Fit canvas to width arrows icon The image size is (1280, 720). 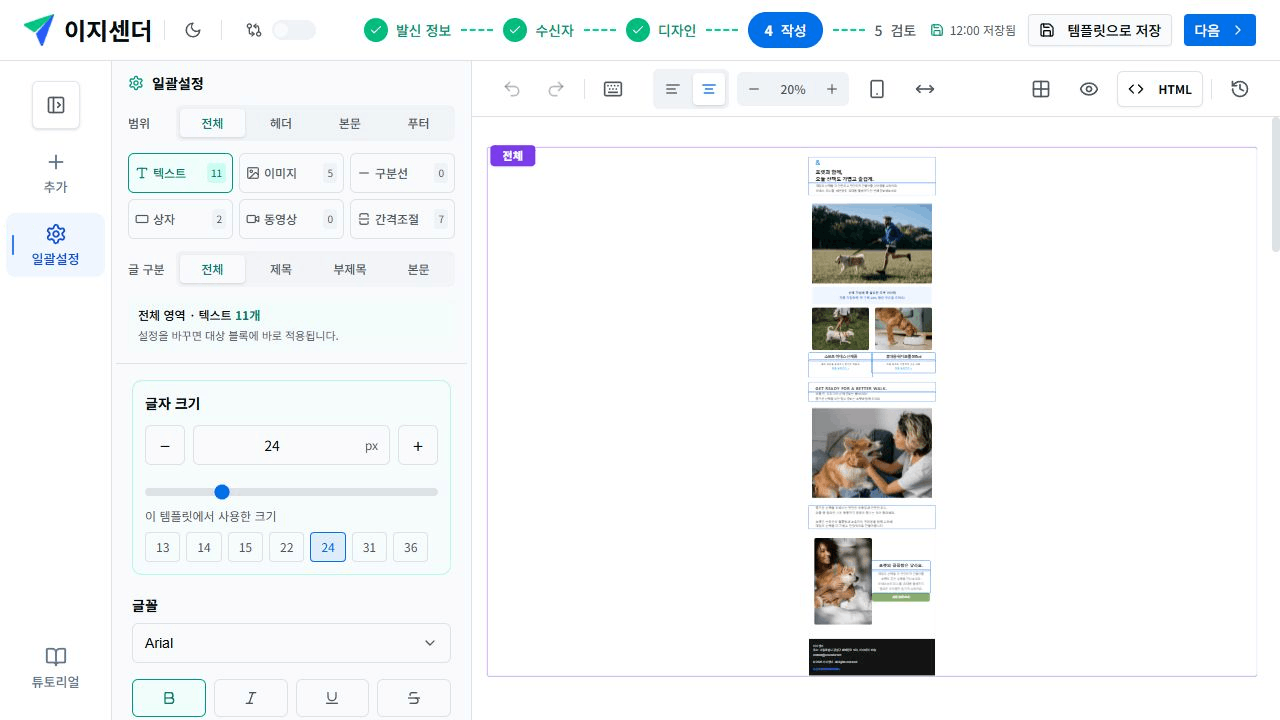click(x=925, y=89)
